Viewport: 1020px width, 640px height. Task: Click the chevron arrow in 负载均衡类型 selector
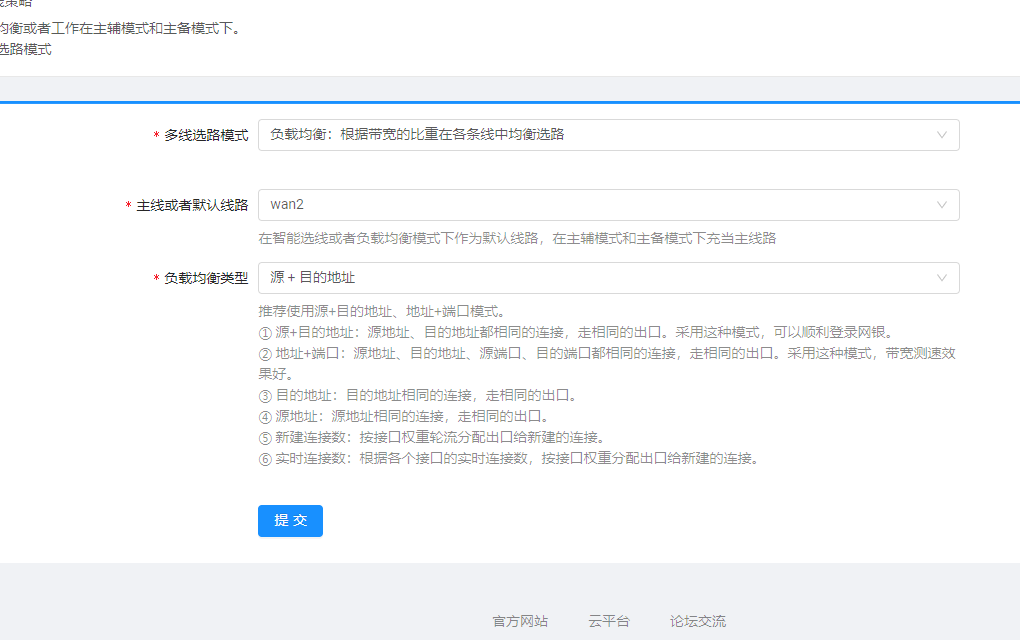coord(941,278)
